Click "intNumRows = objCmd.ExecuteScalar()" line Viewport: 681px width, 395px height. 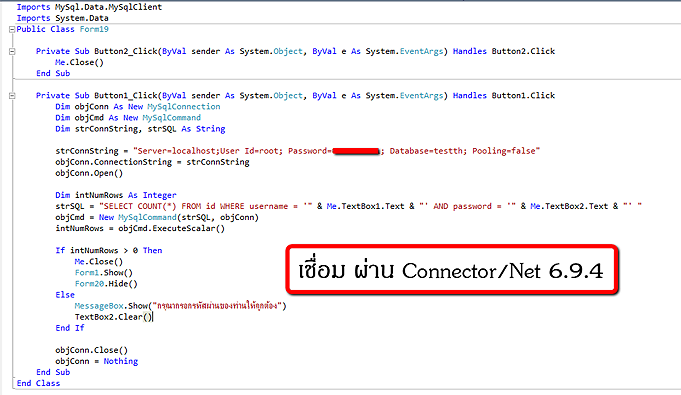coord(140,228)
